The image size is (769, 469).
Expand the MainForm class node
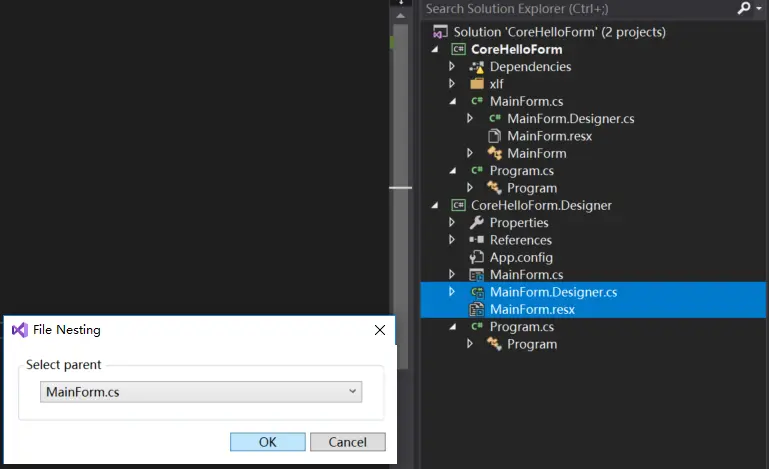coord(470,153)
